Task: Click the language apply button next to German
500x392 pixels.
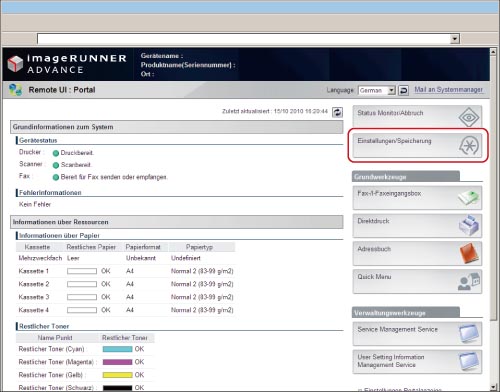Action: 403,90
